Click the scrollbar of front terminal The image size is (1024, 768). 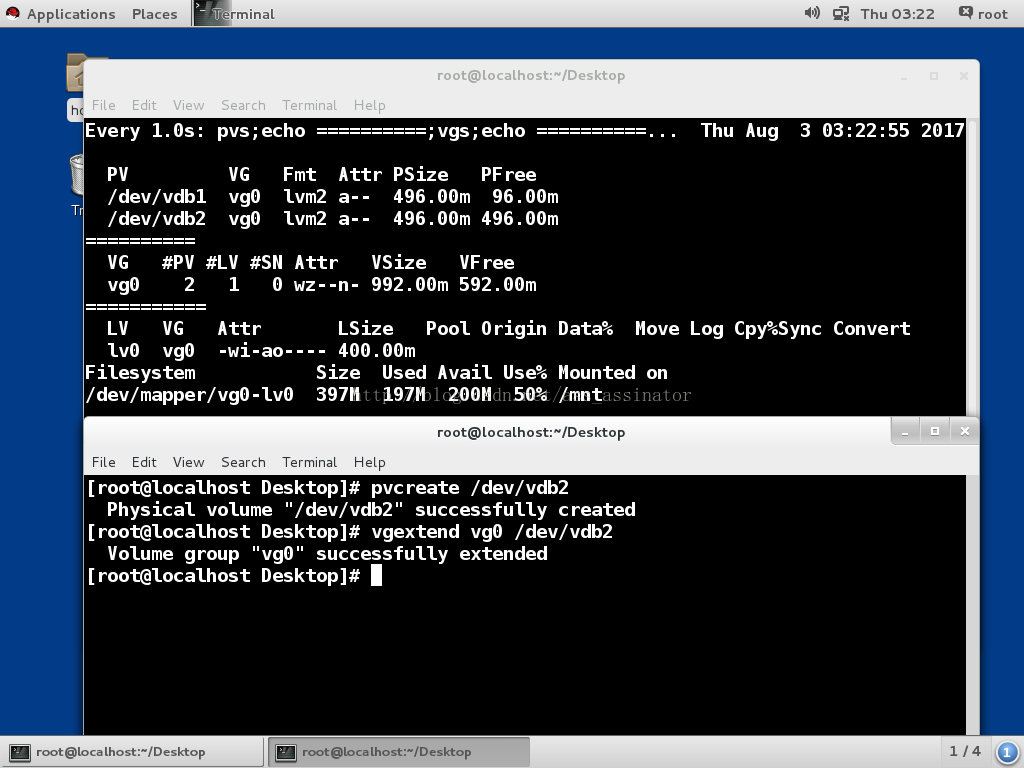[972, 605]
